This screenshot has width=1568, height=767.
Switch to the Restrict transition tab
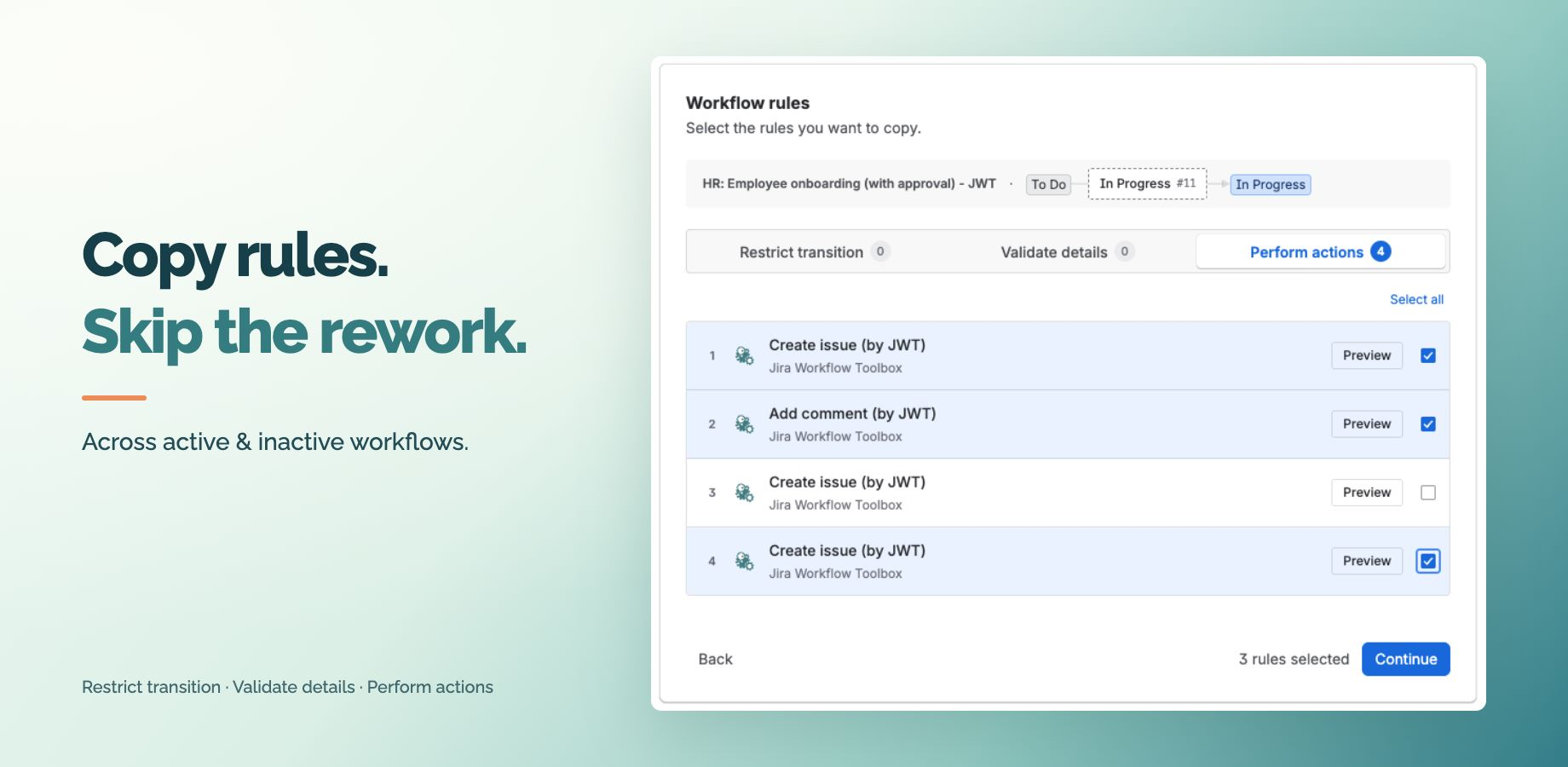814,251
